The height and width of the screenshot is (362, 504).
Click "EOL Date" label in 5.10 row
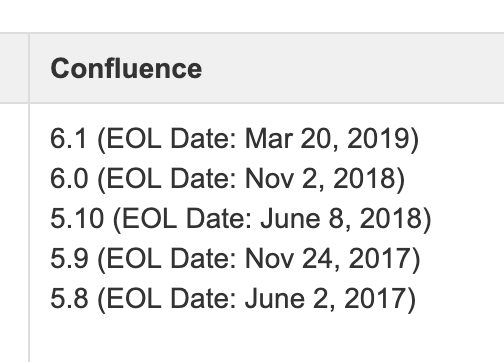click(187, 219)
